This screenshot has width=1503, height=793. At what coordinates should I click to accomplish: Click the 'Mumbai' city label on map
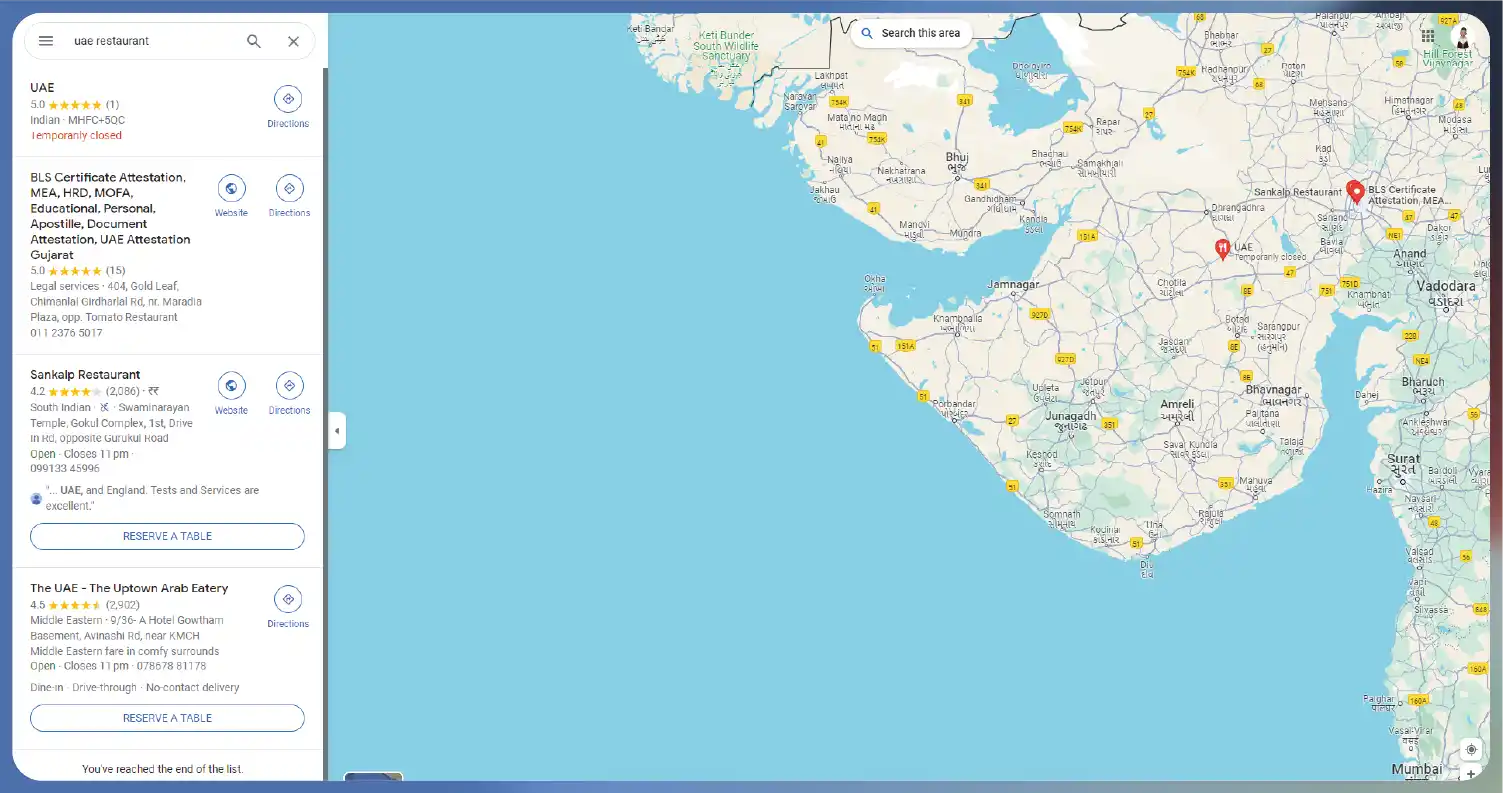tap(1417, 769)
